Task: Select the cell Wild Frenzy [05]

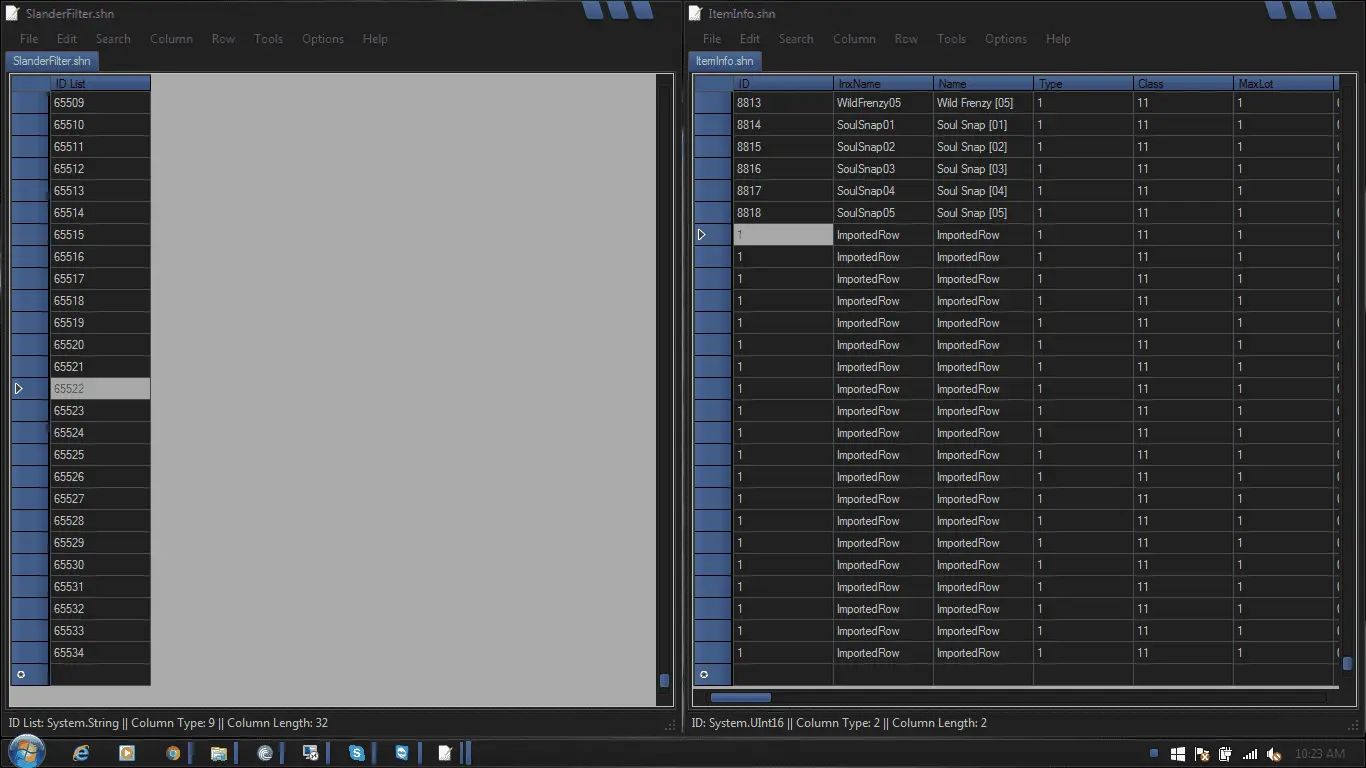Action: pos(983,103)
